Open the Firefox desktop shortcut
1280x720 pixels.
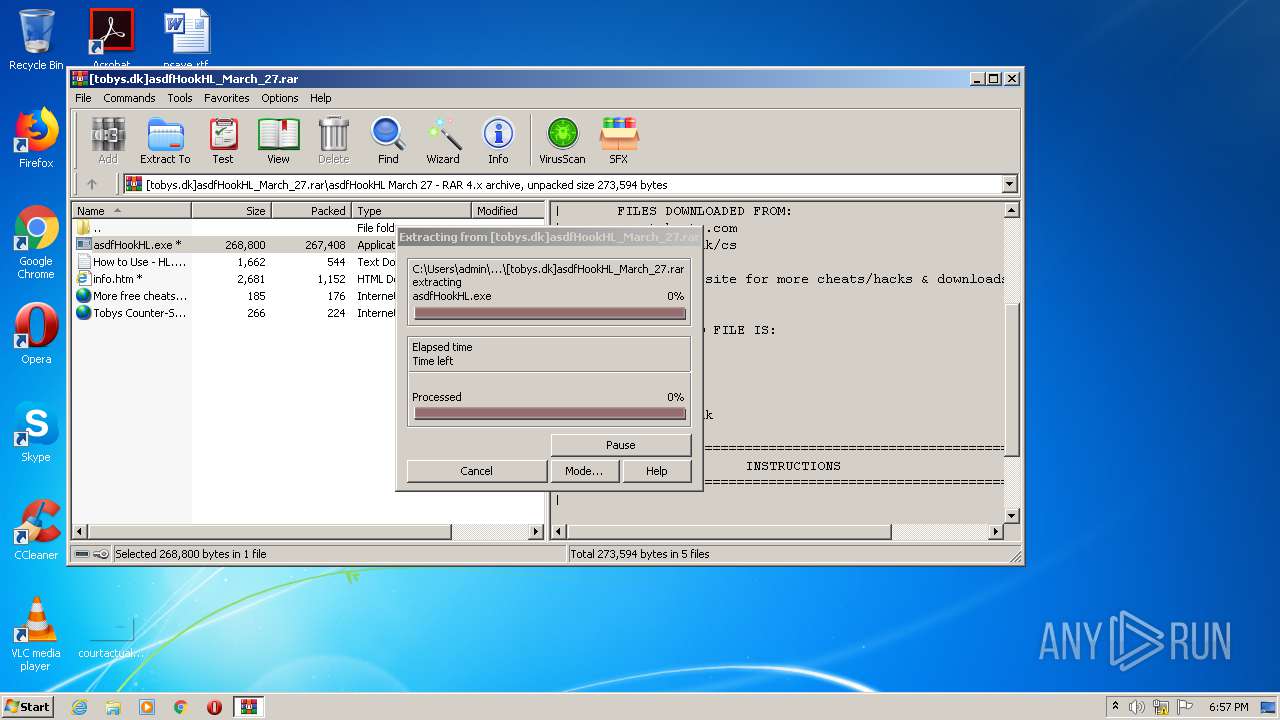coord(36,138)
